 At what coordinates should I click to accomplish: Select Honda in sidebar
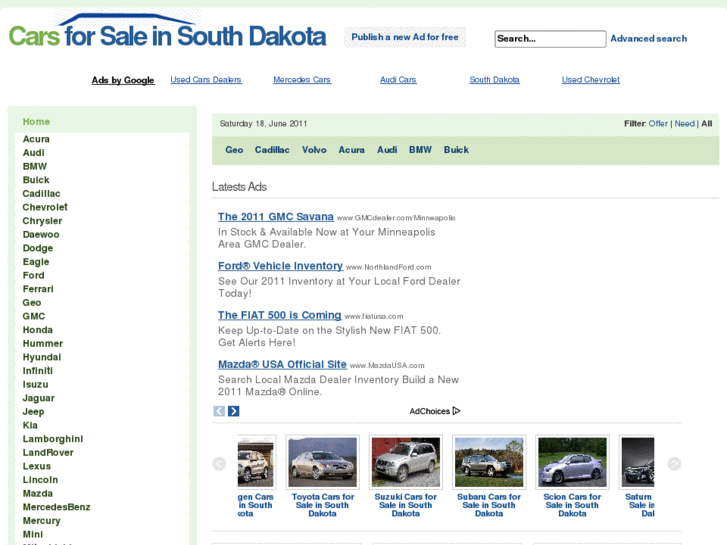38,330
